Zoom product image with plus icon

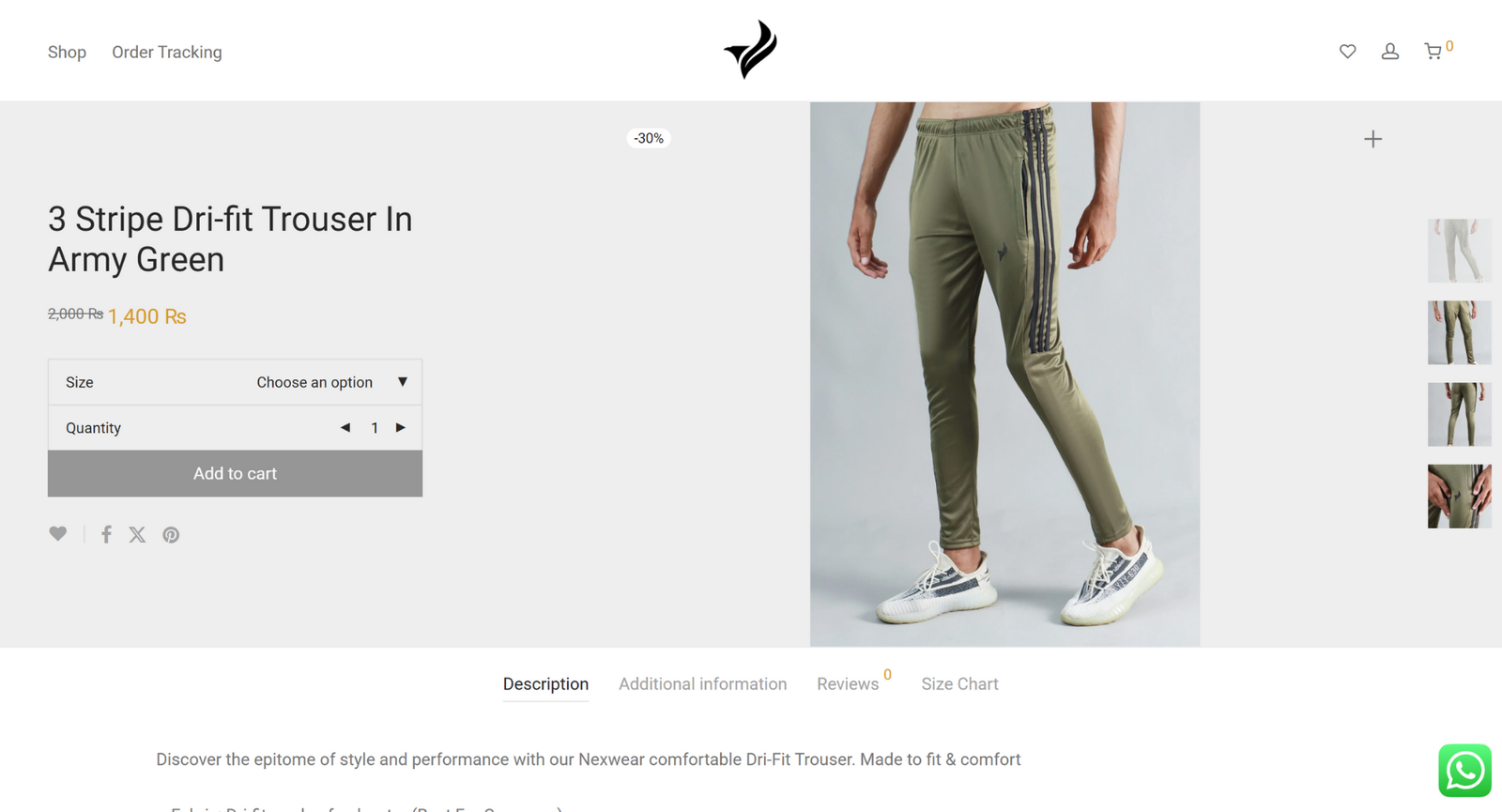point(1372,139)
